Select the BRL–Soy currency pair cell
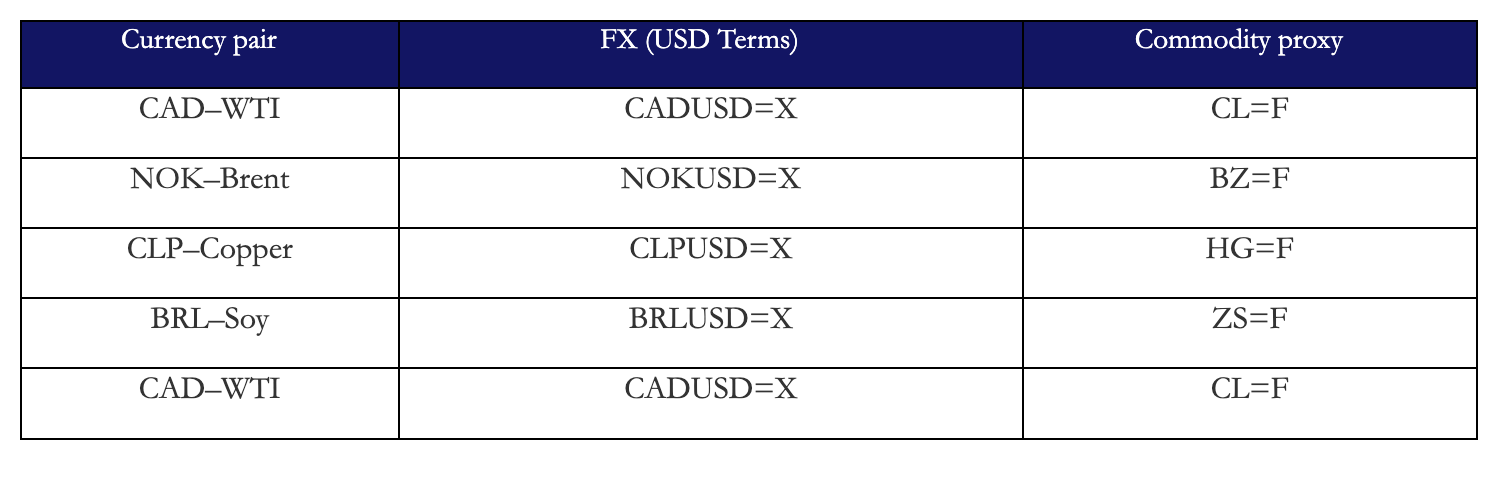The height and width of the screenshot is (482, 1504). (x=209, y=319)
